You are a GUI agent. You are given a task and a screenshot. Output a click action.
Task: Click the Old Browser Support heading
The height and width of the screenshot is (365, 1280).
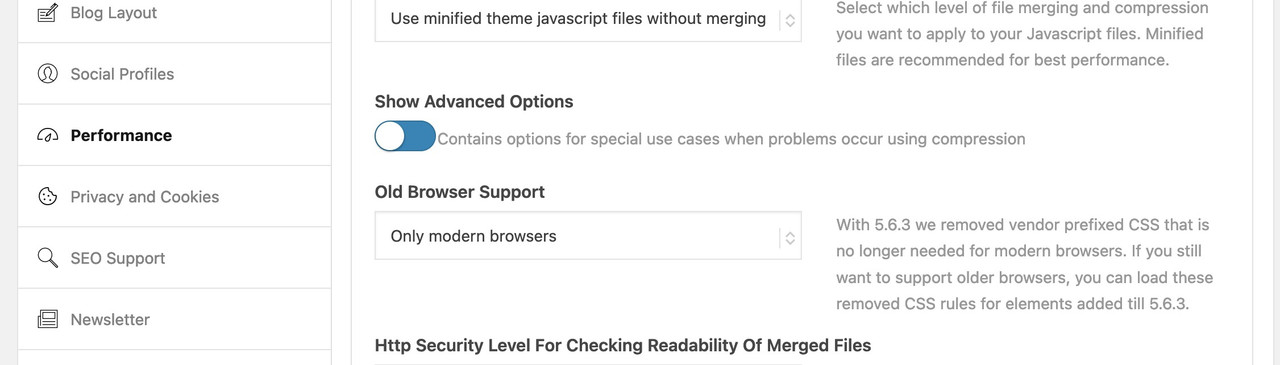460,192
